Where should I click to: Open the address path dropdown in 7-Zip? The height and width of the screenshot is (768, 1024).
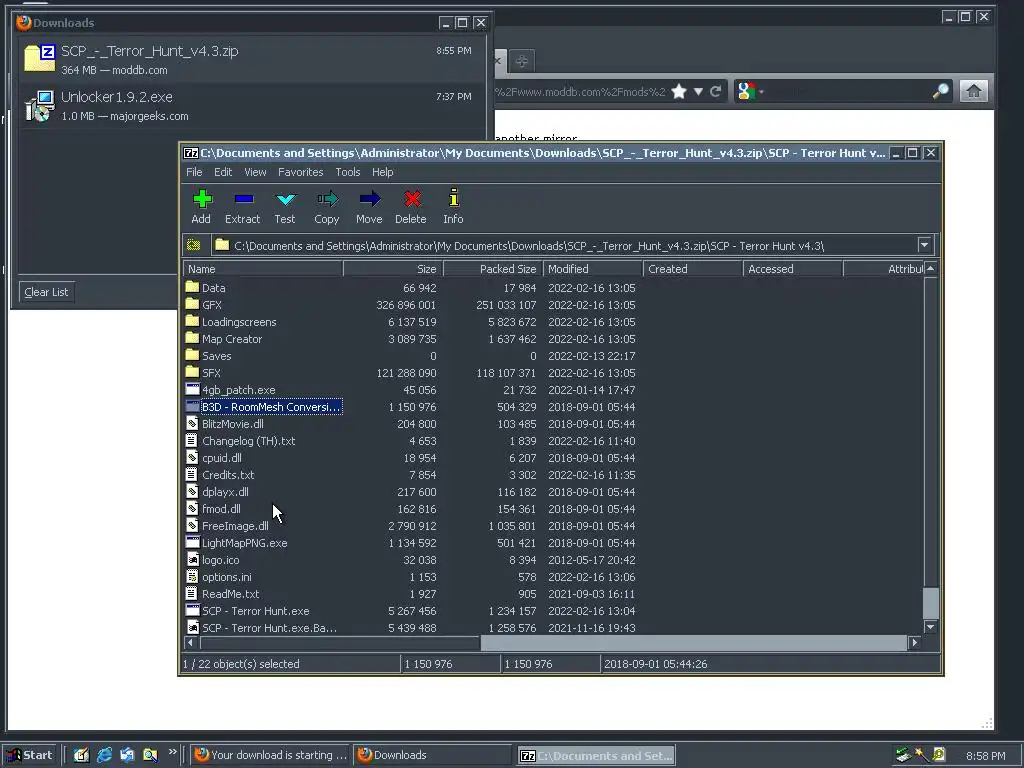click(x=924, y=245)
